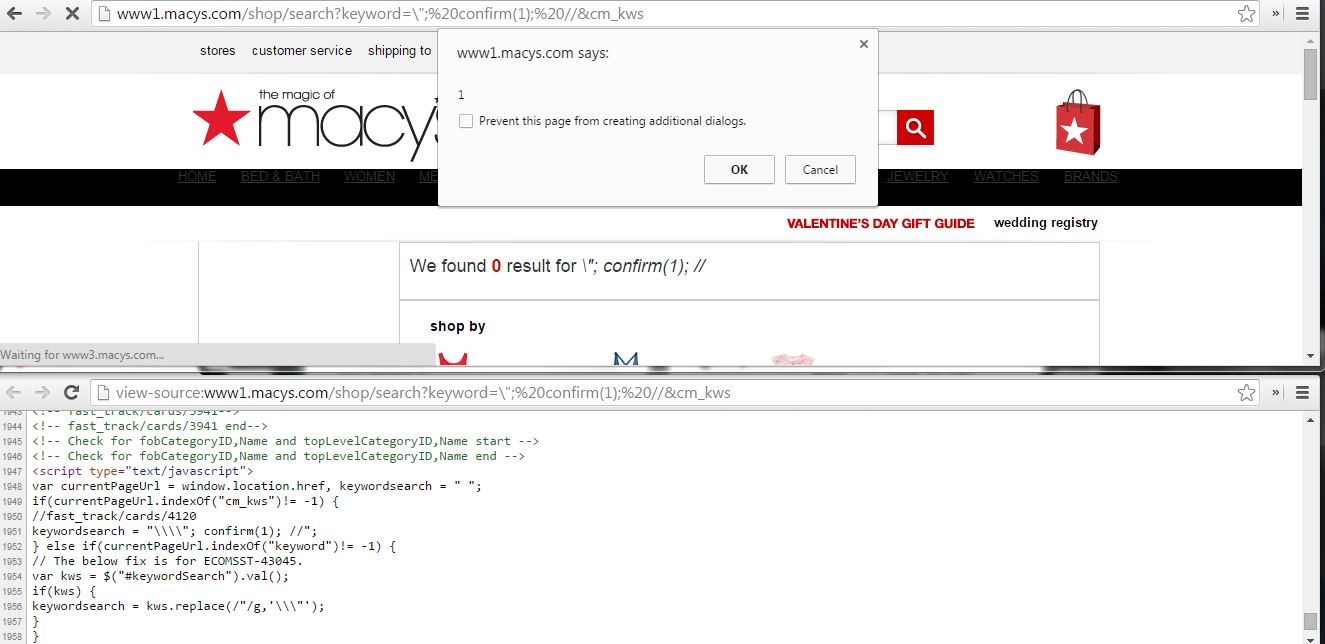Open the Chrome menu in top browser

point(1302,14)
